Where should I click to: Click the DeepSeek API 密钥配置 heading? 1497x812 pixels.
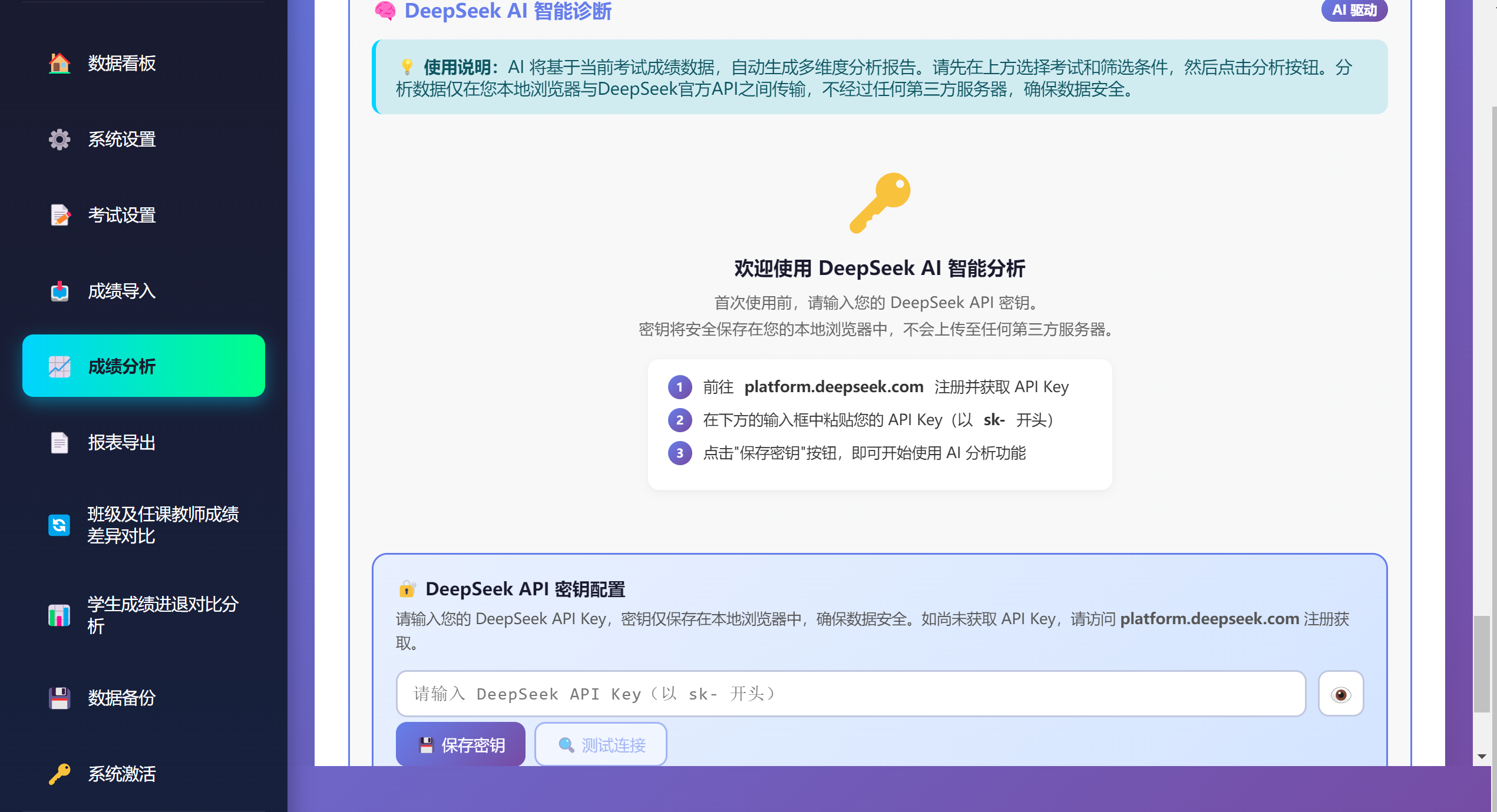tap(526, 589)
